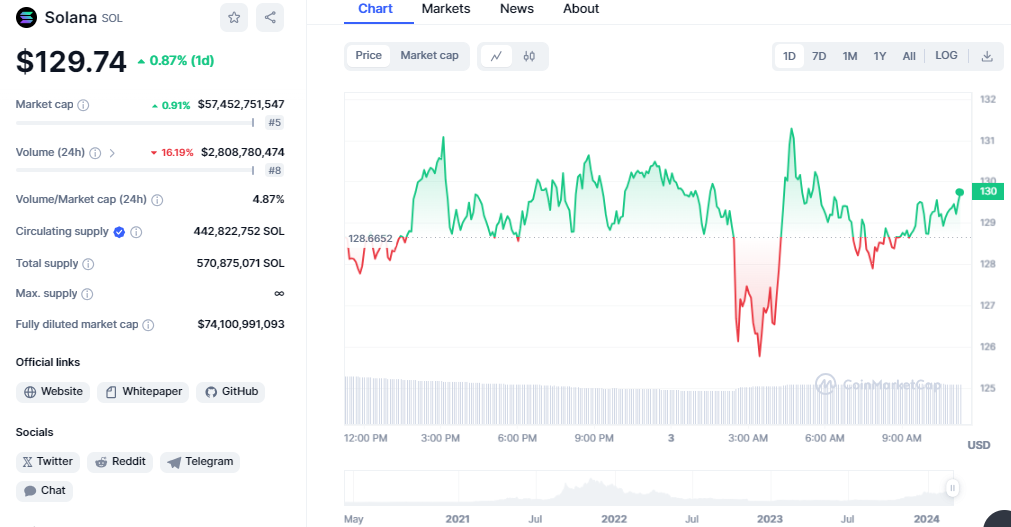Click the $74,100,991,093 diluted cap value
1011x527 pixels.
[x=241, y=324]
